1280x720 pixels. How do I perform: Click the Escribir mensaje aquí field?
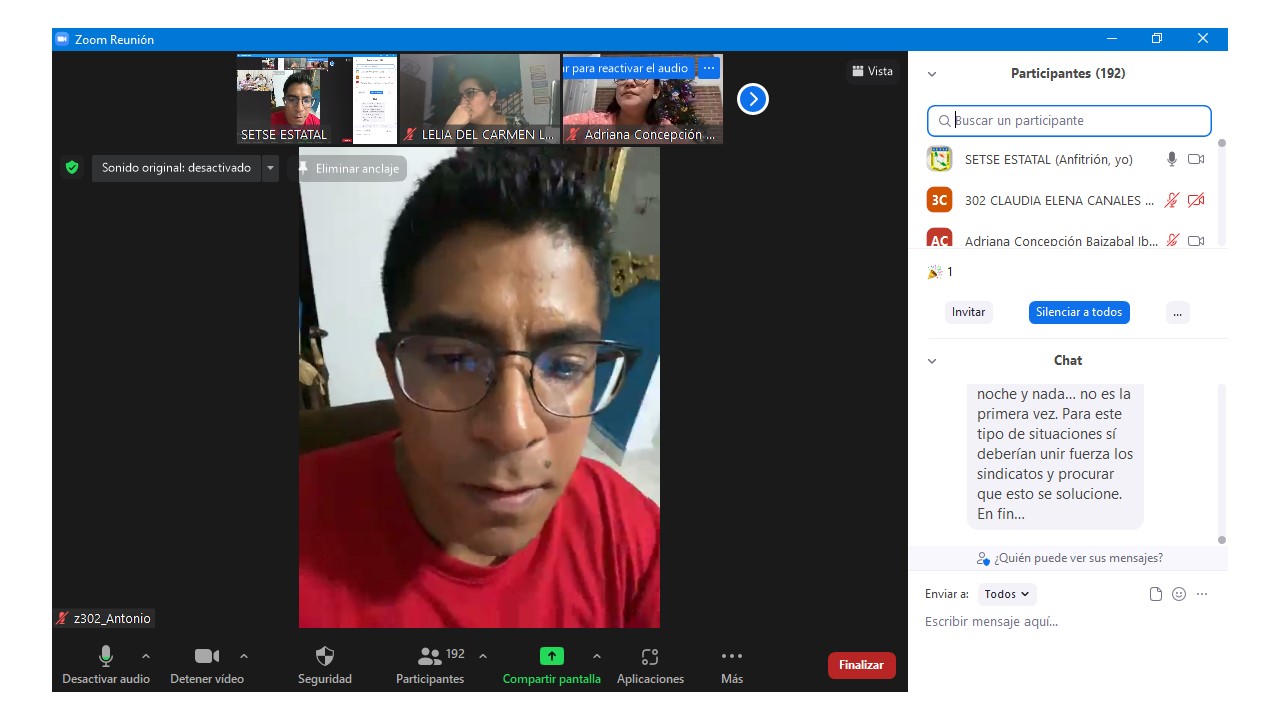coord(1067,622)
